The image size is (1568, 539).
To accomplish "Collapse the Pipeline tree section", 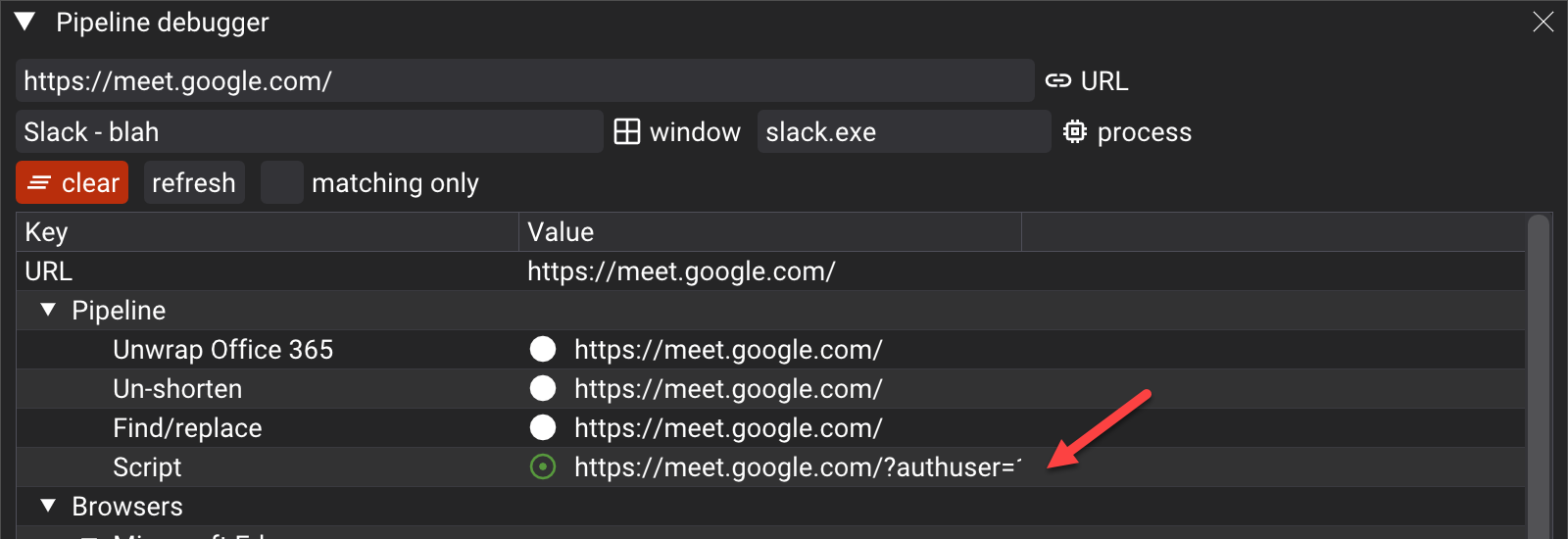I will coord(48,310).
